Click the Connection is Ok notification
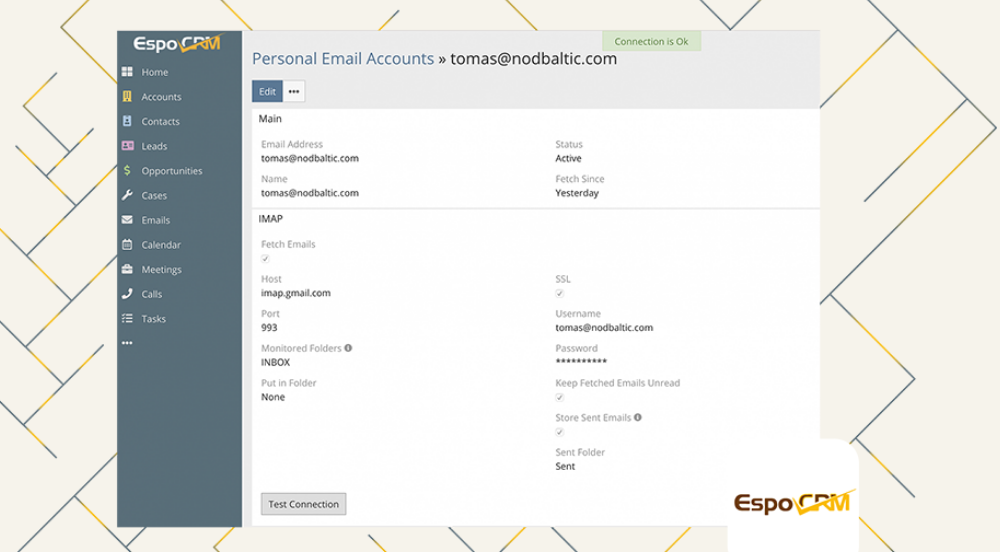This screenshot has height=552, width=1000. tap(651, 41)
